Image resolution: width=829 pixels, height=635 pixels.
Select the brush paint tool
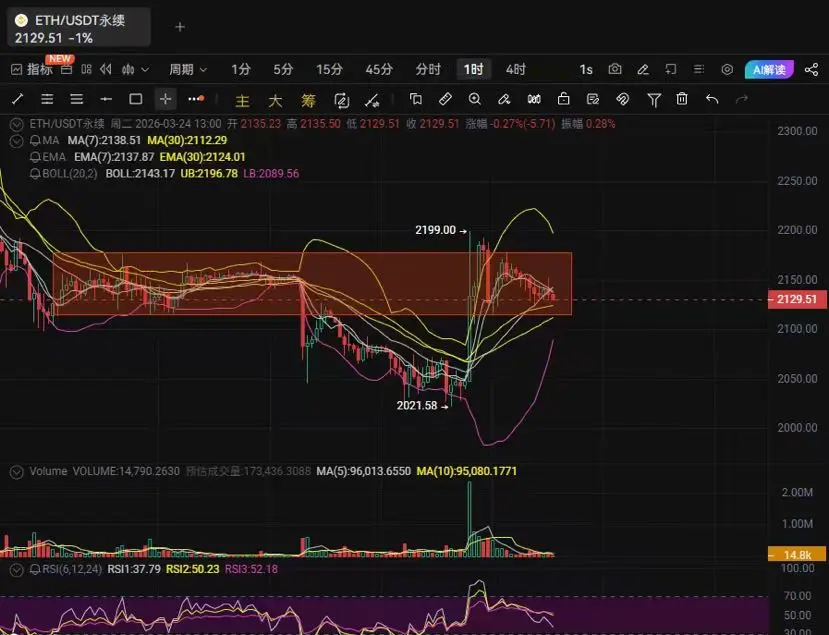504,99
